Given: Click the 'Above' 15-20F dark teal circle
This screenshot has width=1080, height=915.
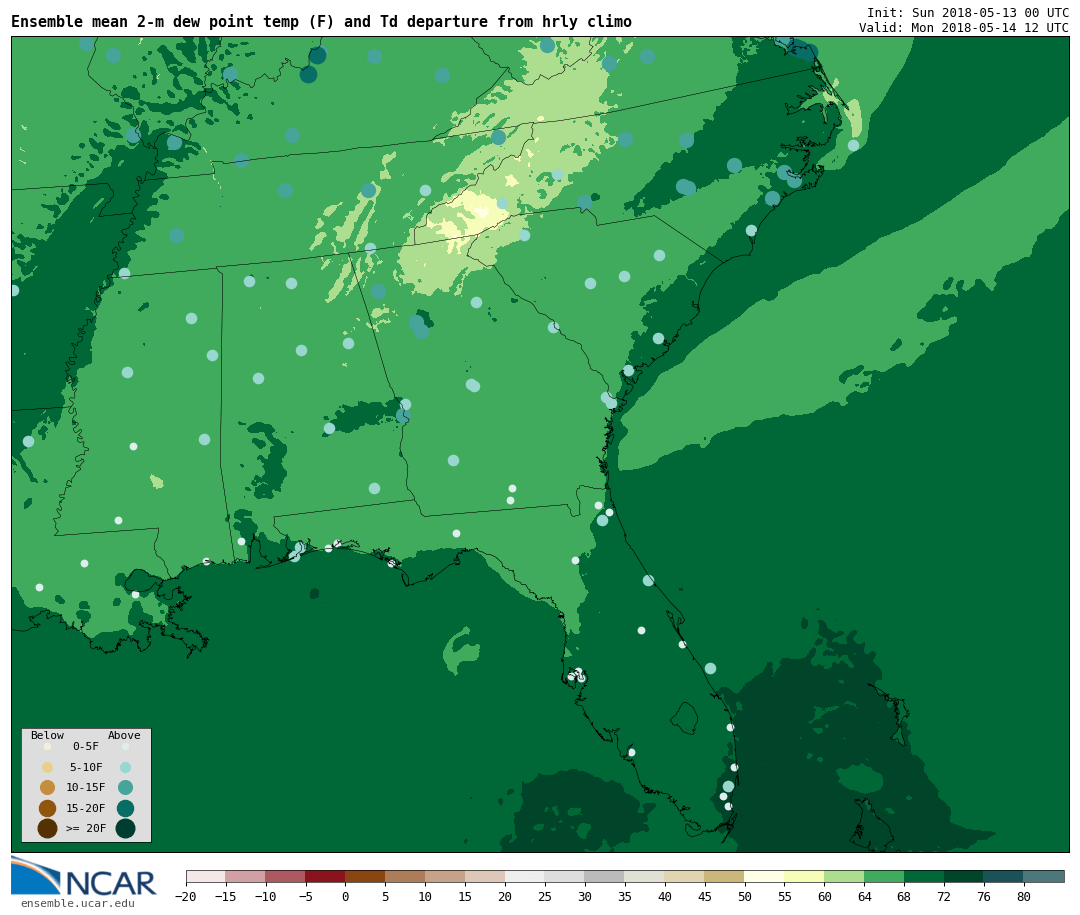Looking at the screenshot, I should (x=125, y=808).
